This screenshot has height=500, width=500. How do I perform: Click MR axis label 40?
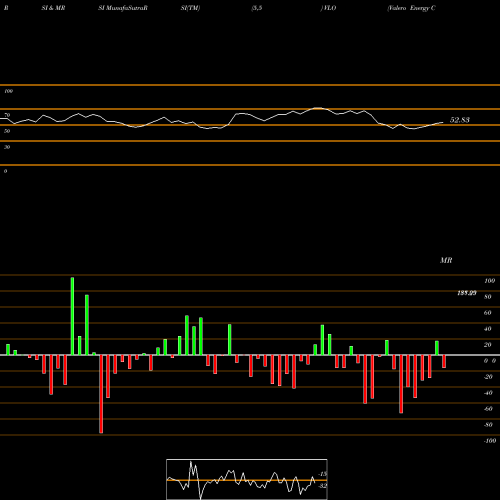tap(488, 329)
